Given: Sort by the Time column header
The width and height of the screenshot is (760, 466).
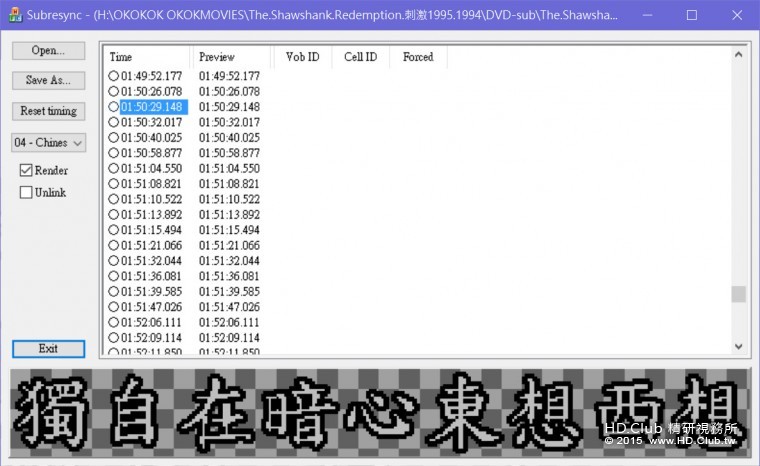Looking at the screenshot, I should [146, 57].
